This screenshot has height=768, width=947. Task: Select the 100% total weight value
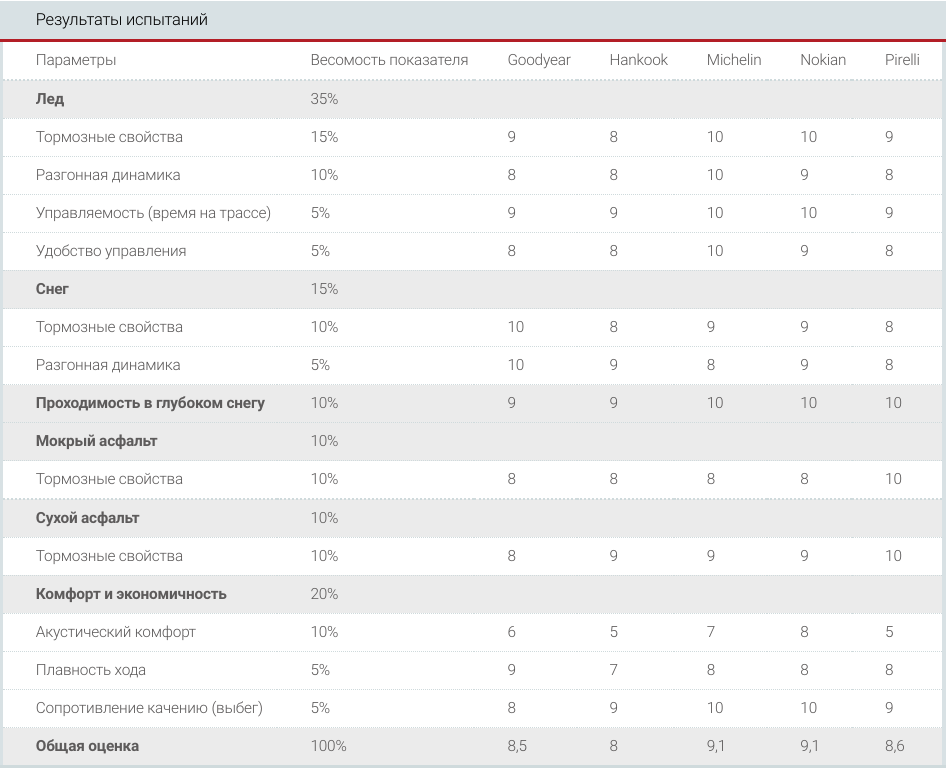[x=328, y=746]
